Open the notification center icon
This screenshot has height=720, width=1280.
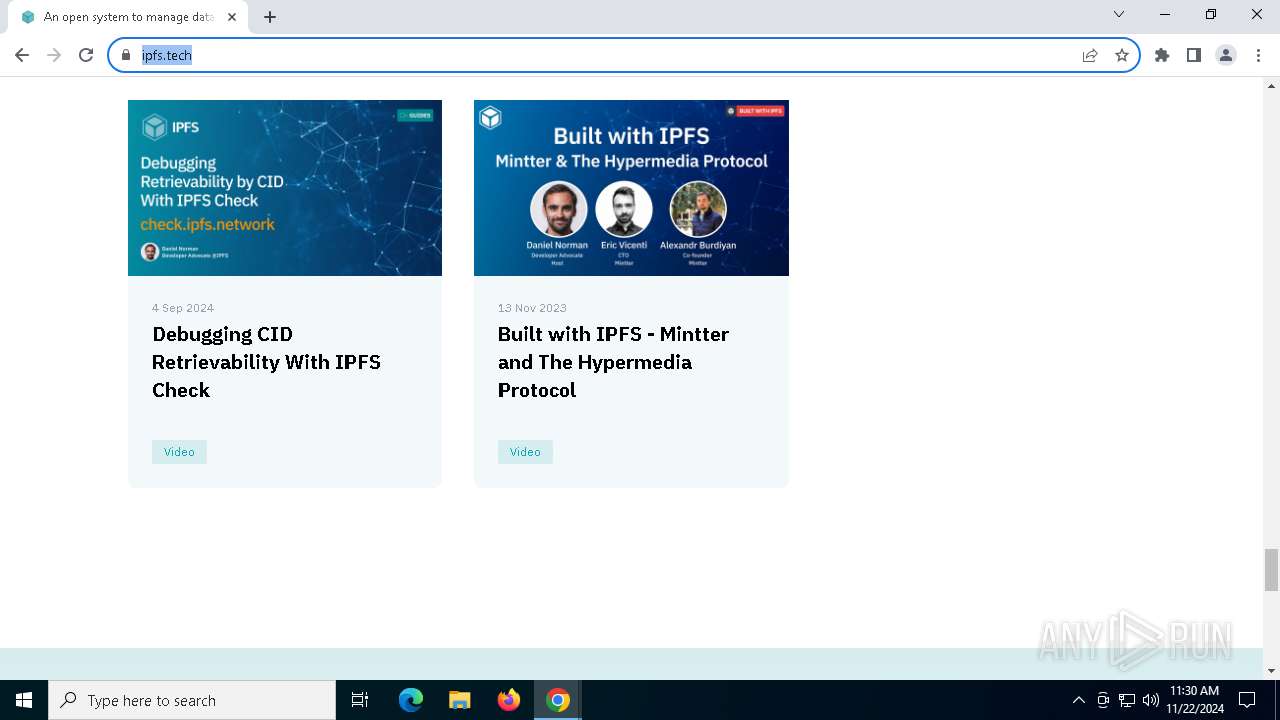(1247, 700)
